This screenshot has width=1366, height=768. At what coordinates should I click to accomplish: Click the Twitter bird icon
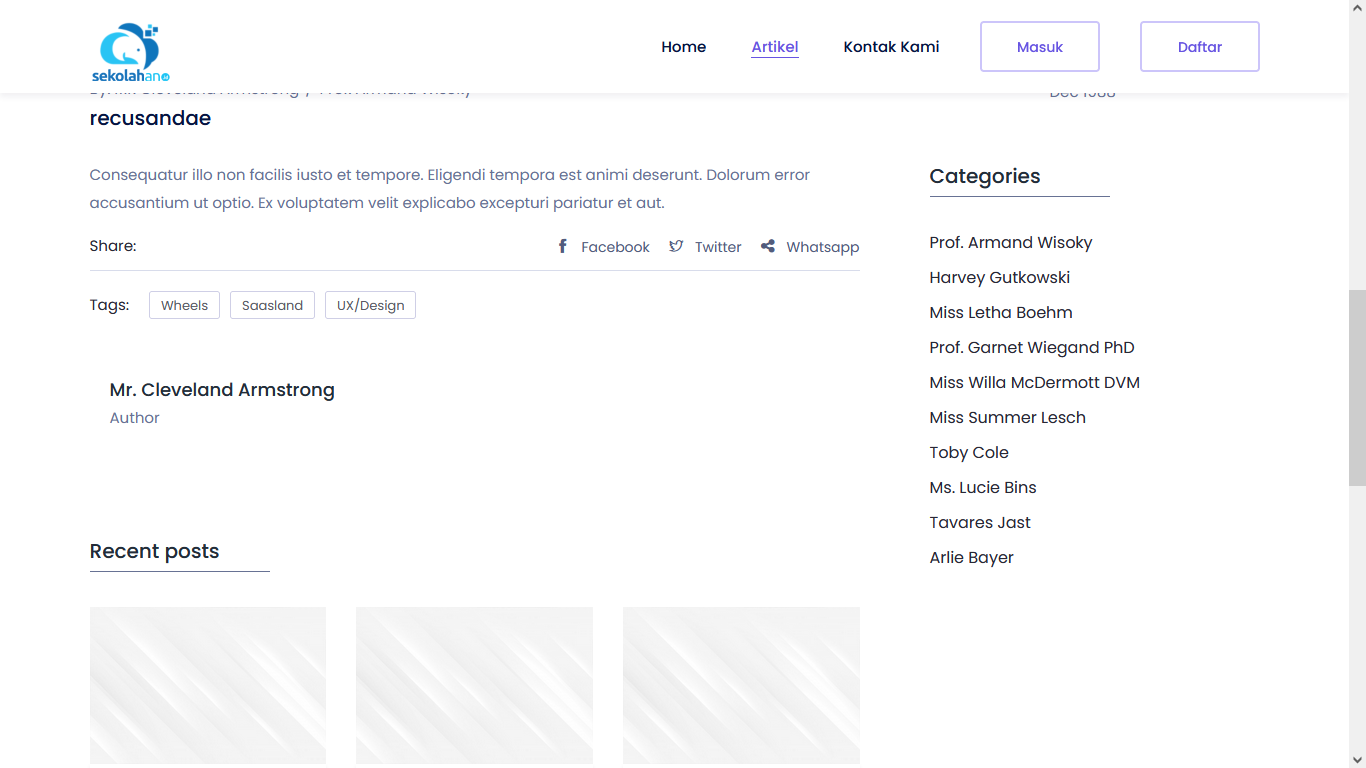[x=676, y=246]
